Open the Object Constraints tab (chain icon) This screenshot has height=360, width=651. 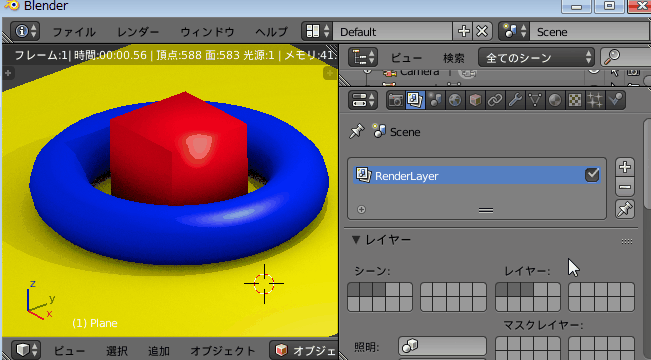pyautogui.click(x=495, y=100)
